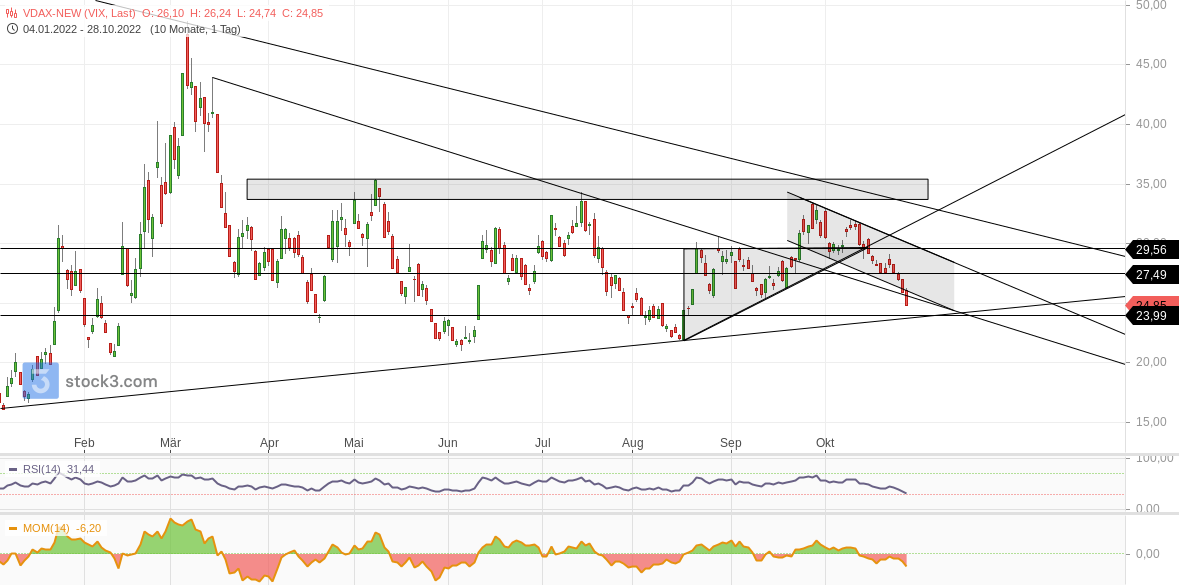This screenshot has width=1179, height=585.
Task: Click the clock icon before the date range
Action: 12,30
